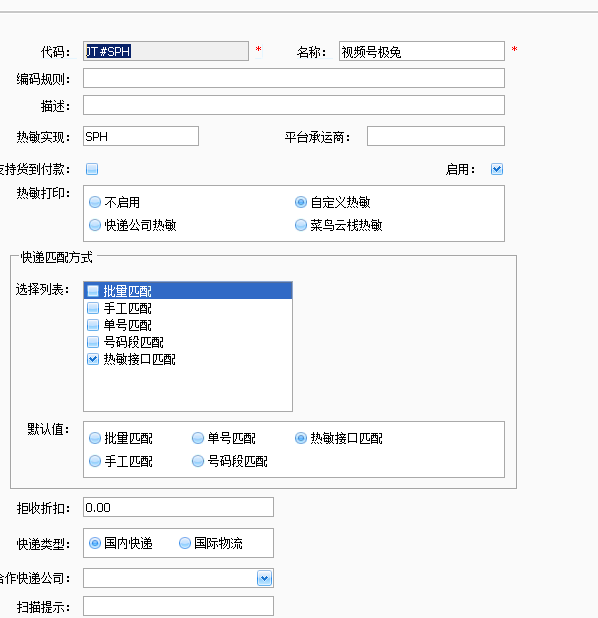Select 不启用 thermal print option
Image resolution: width=598 pixels, height=618 pixels.
point(95,202)
